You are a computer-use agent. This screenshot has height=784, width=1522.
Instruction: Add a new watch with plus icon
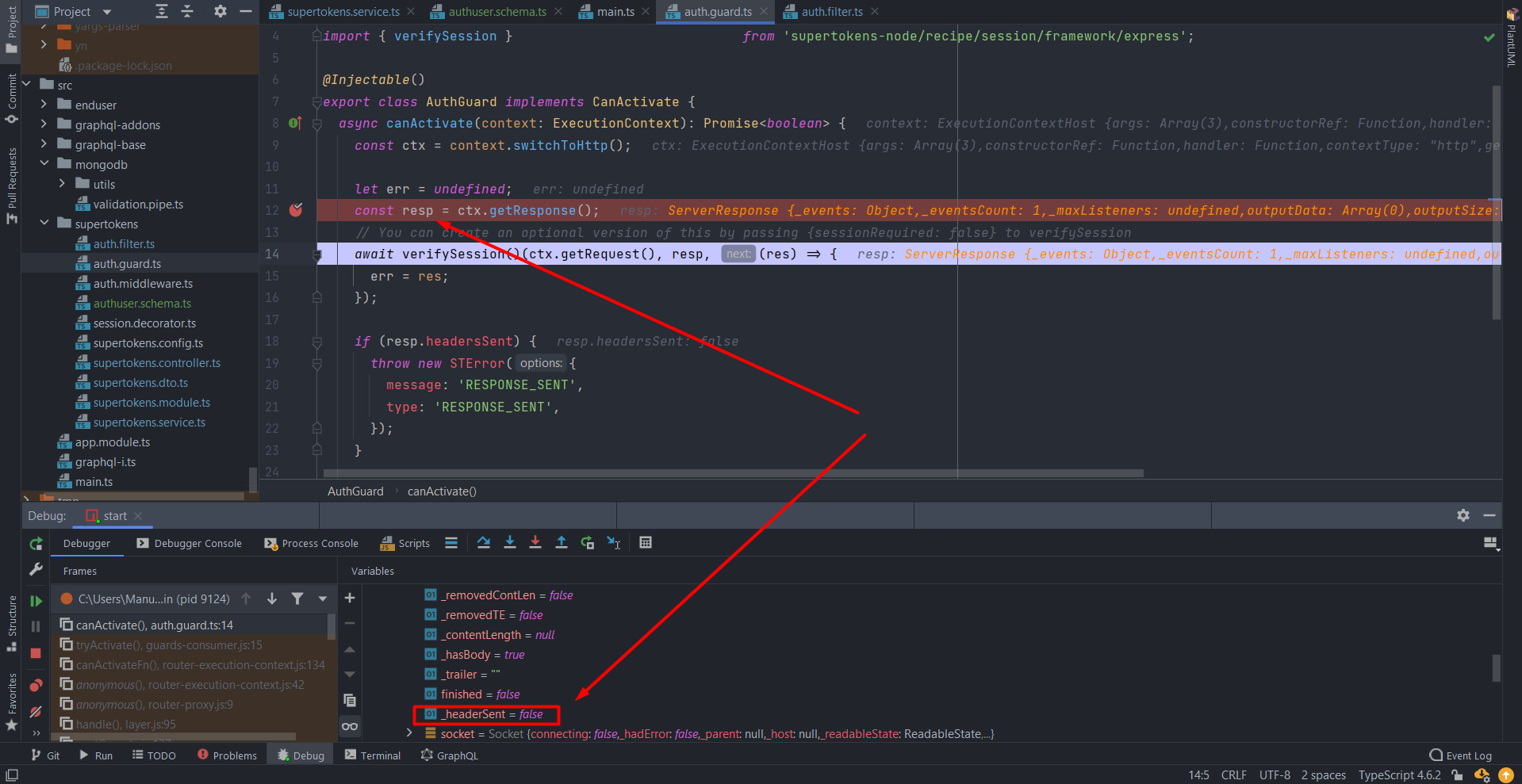pos(350,598)
